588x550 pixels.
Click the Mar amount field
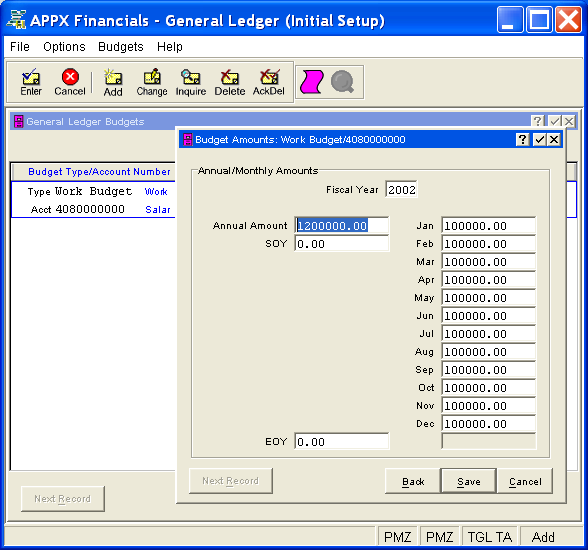(489, 262)
